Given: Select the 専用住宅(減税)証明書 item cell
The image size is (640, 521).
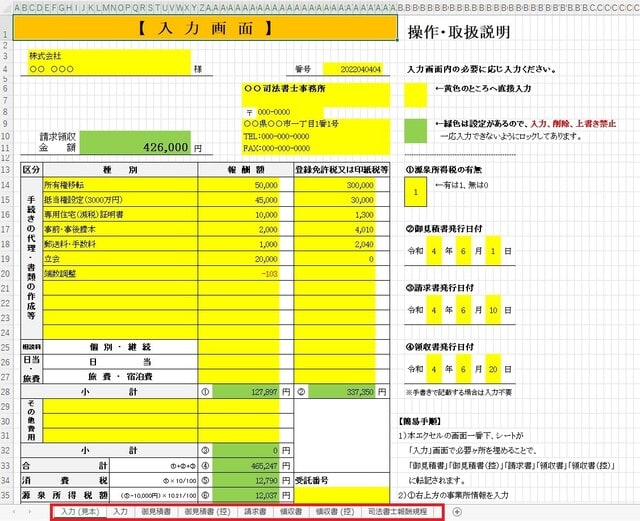Looking at the screenshot, I should click(120, 214).
